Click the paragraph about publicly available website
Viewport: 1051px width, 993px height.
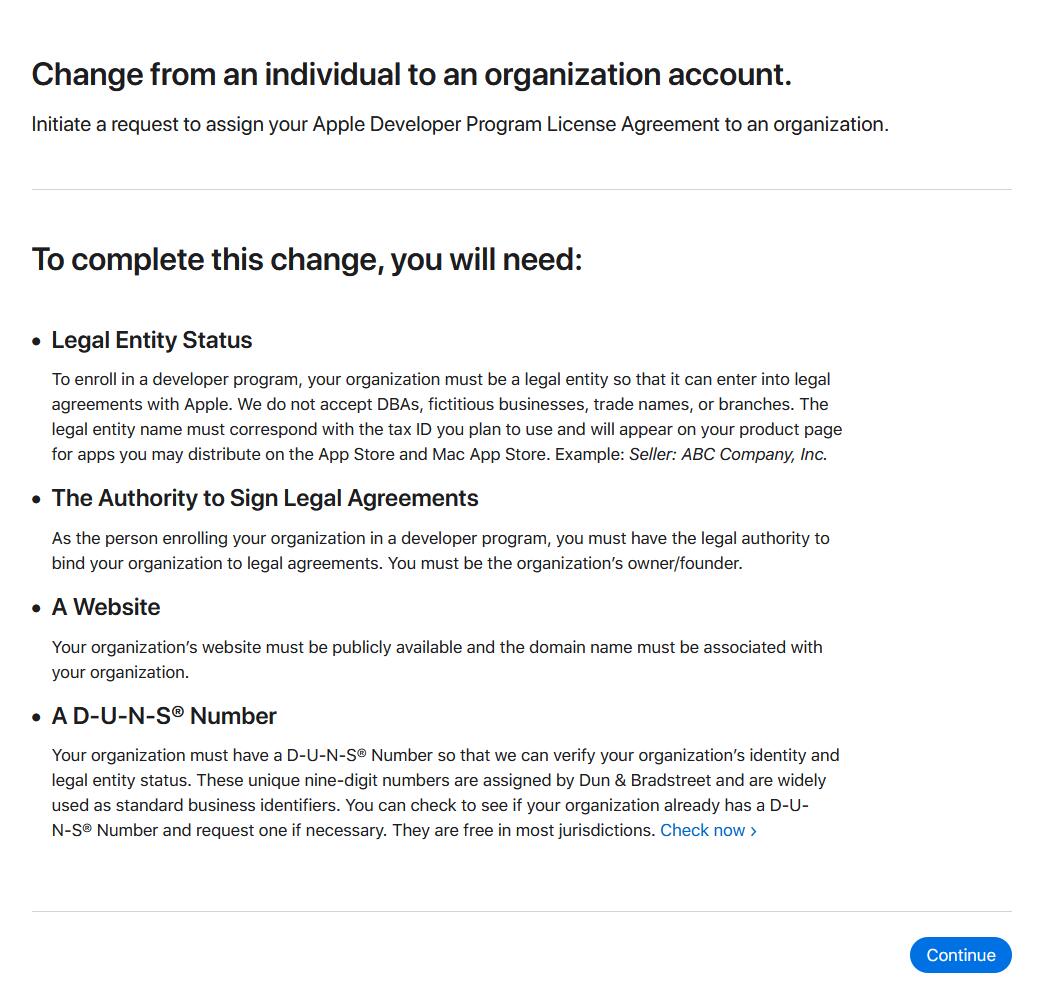(437, 660)
